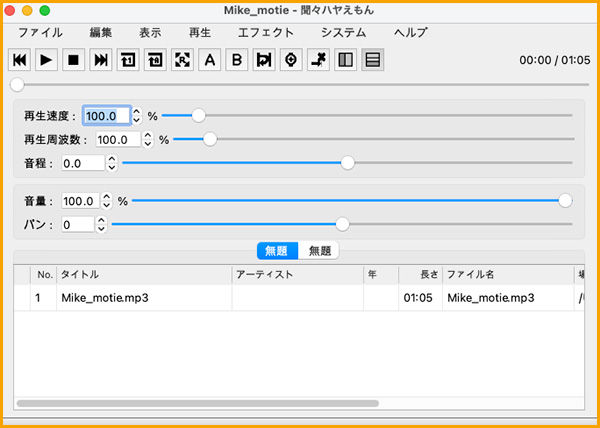The height and width of the screenshot is (428, 600).
Task: Set the AB loop point A button
Action: click(x=209, y=60)
